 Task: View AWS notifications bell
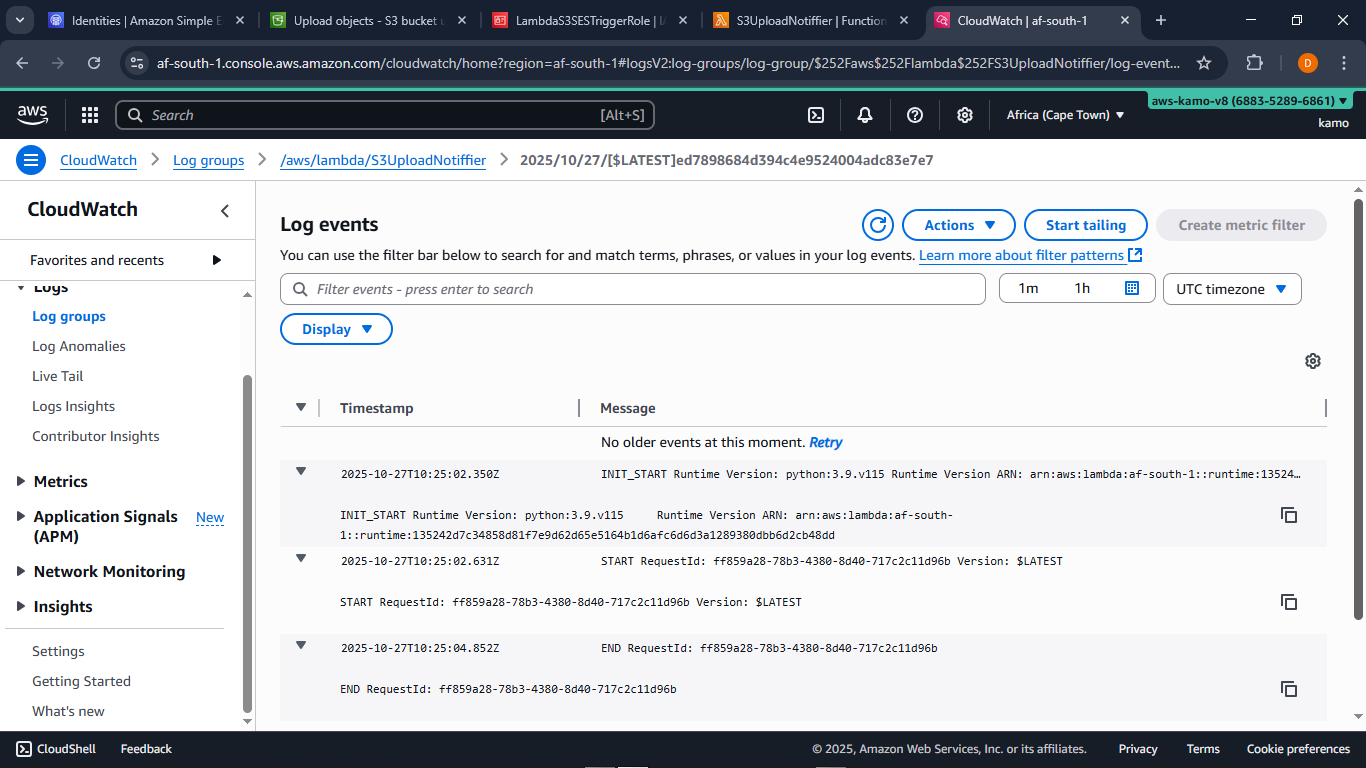click(x=864, y=114)
